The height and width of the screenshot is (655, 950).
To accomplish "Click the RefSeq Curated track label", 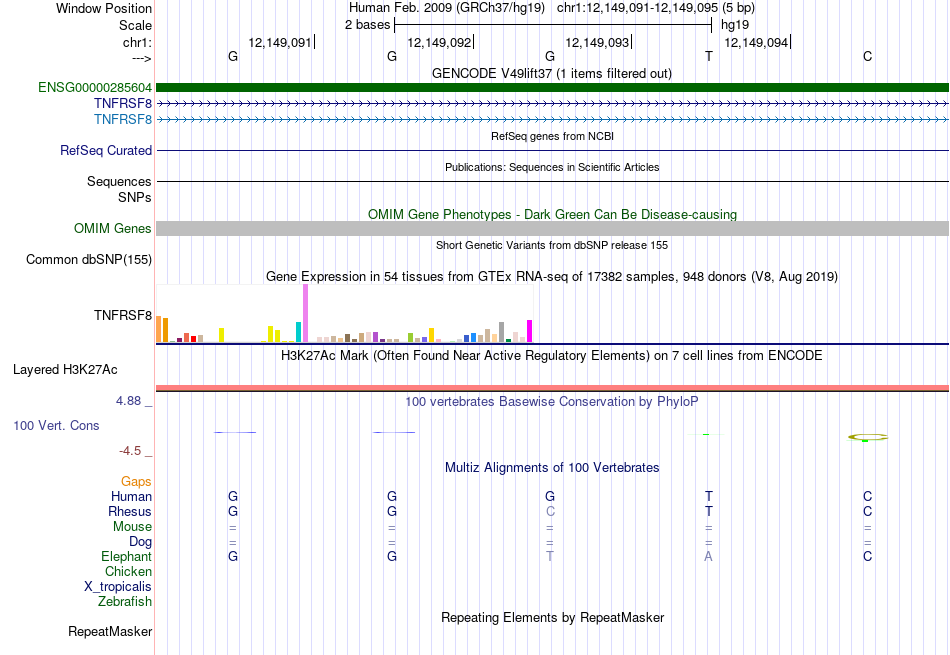I will coord(106,150).
